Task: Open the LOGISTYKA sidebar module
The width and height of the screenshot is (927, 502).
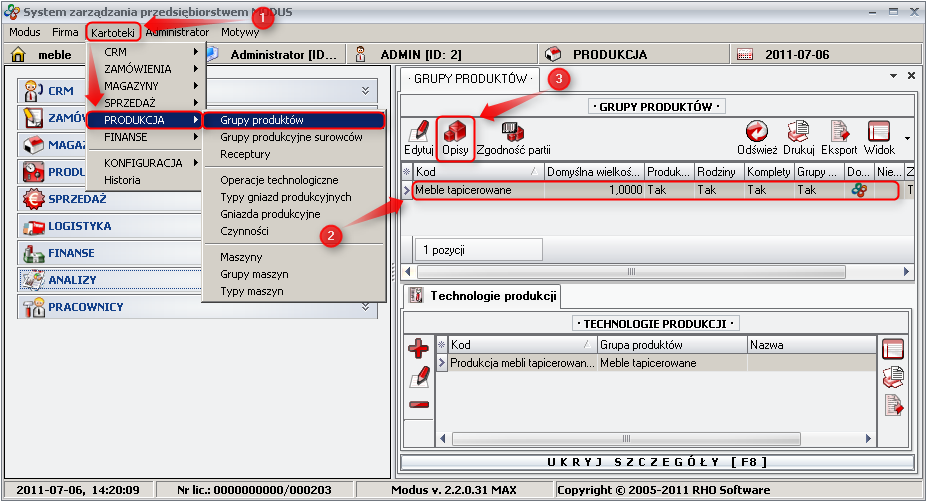Action: [80, 226]
